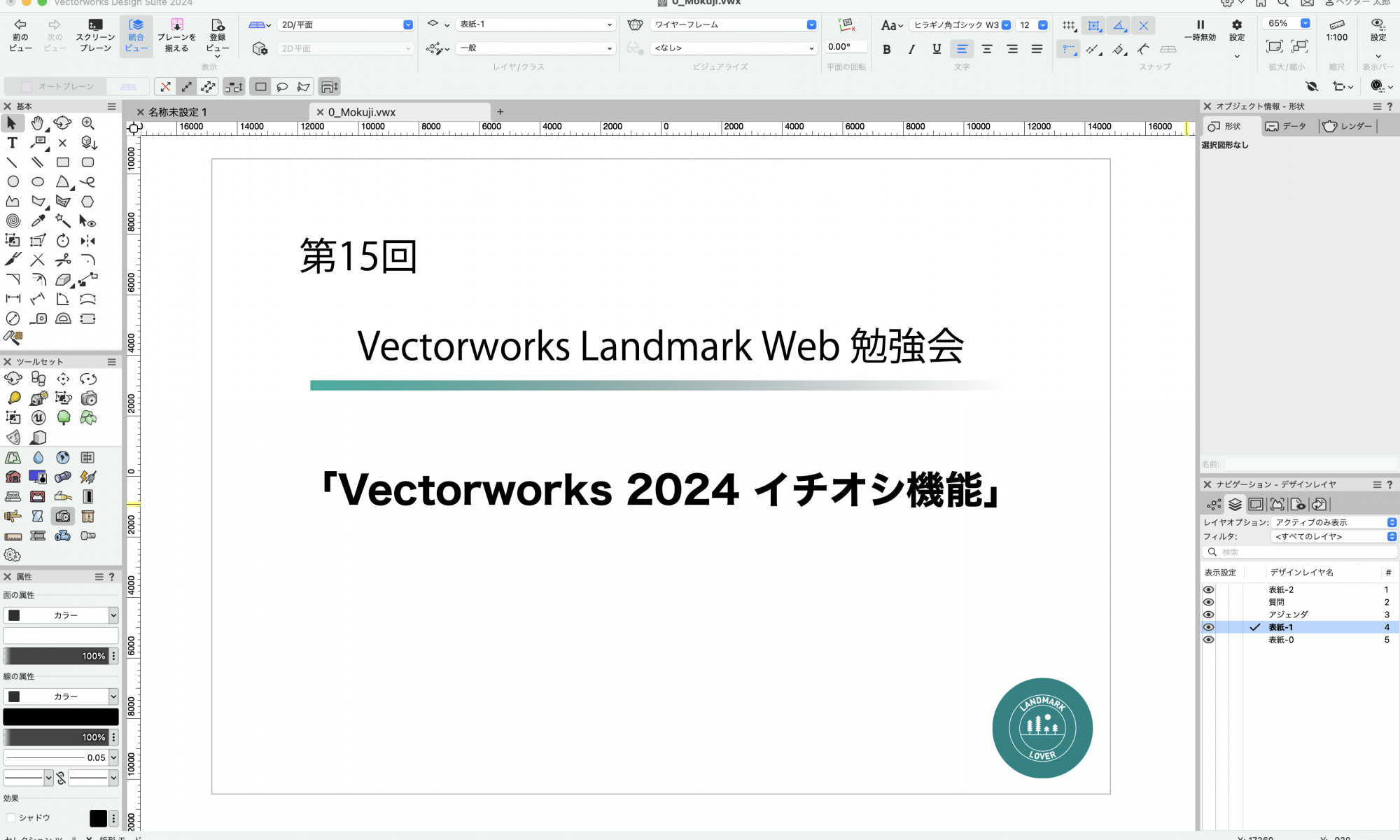Click the black pen color swatch
This screenshot has width=1400, height=840.
pos(61,717)
